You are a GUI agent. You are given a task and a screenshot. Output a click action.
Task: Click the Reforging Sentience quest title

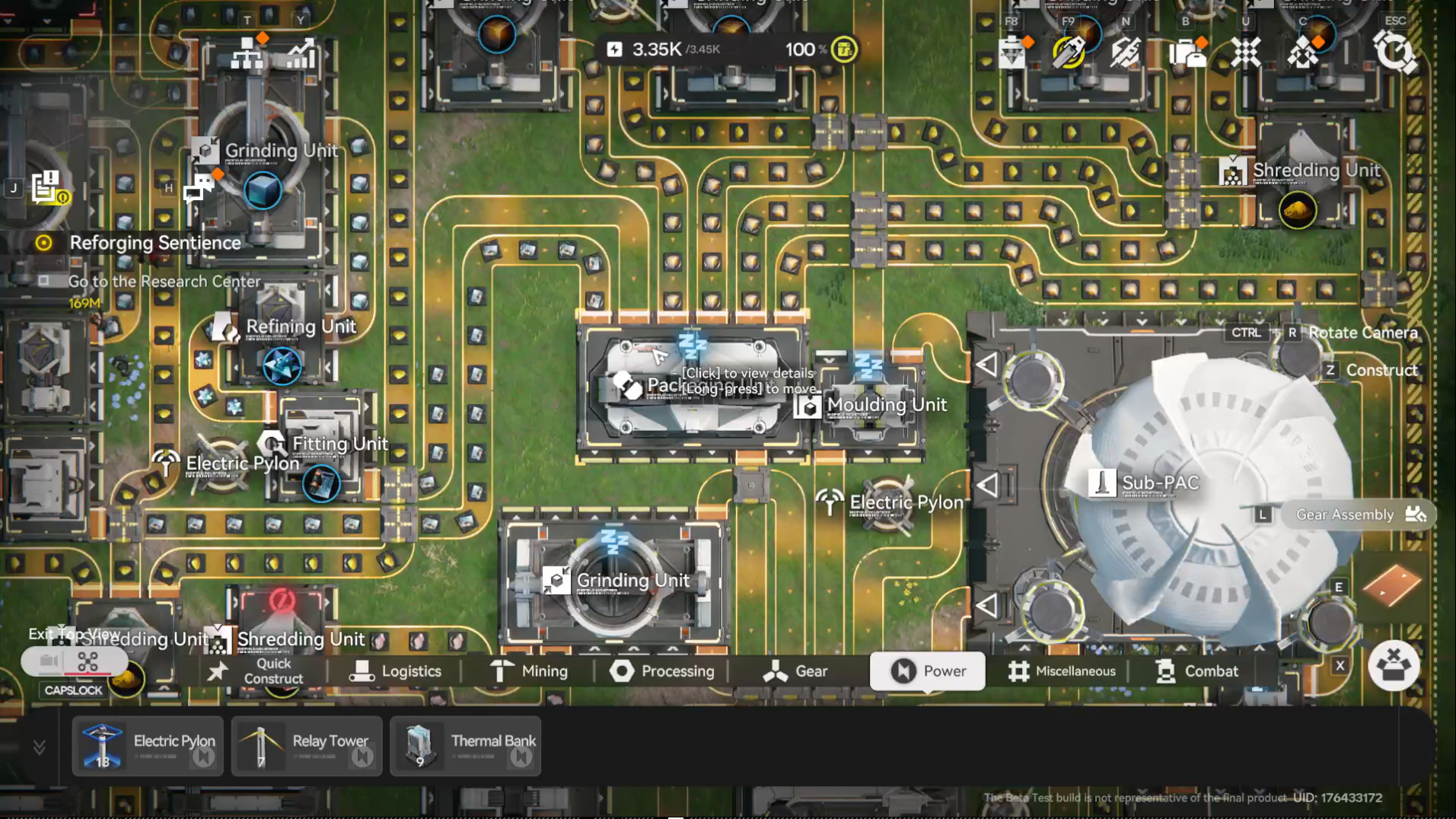click(155, 243)
